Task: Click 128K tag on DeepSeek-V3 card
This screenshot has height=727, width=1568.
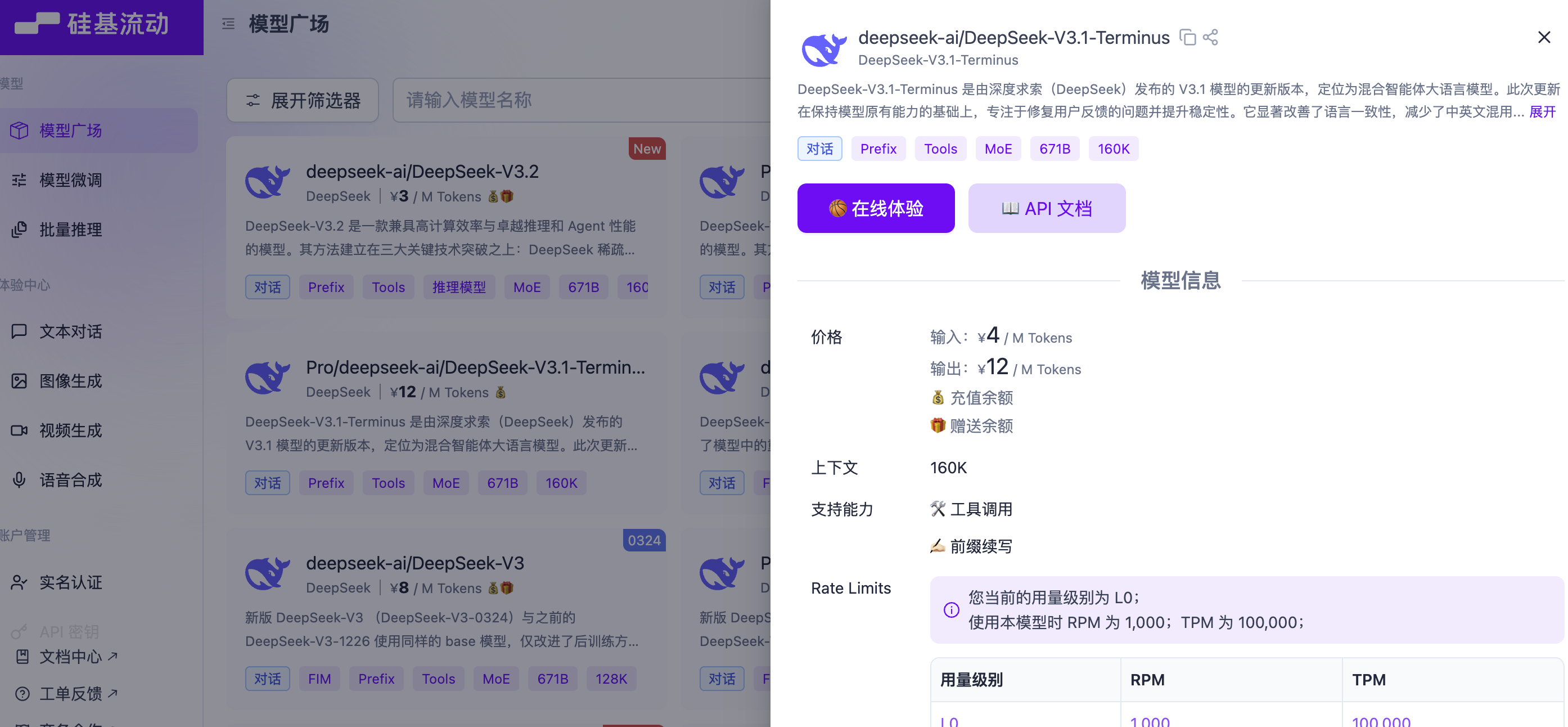Action: pos(611,678)
